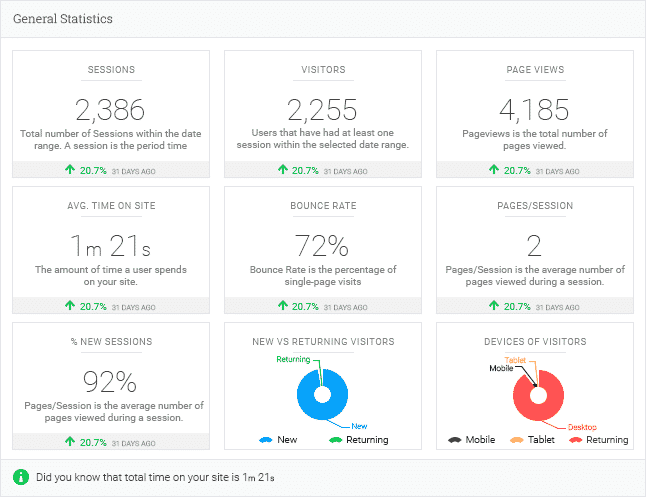Click the green up arrow under Page Views
The image size is (646, 497).
[x=494, y=169]
